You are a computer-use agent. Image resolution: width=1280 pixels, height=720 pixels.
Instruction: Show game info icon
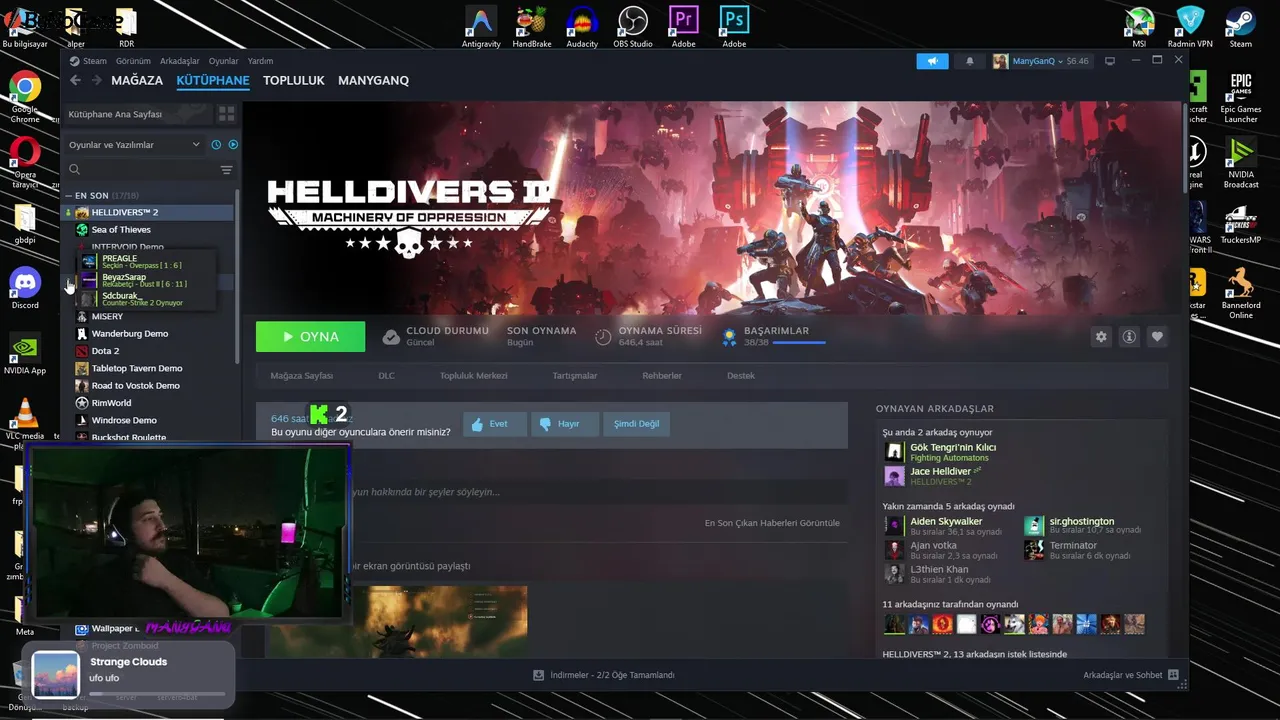pos(1129,337)
